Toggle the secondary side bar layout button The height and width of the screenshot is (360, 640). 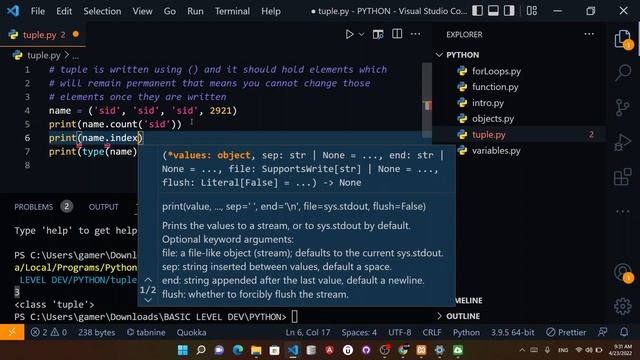(x=509, y=11)
